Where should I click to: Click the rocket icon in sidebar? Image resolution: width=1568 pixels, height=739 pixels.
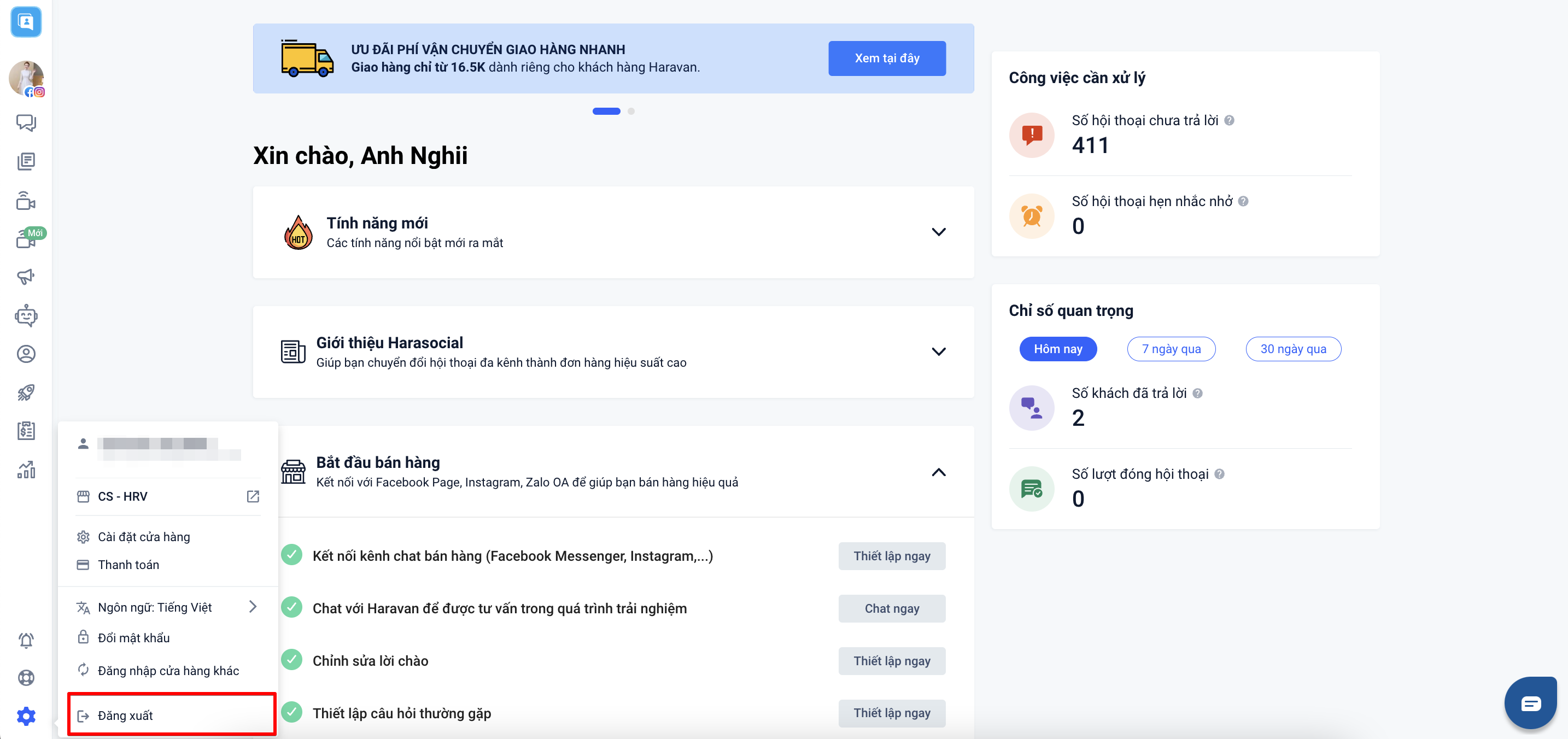pyautogui.click(x=26, y=392)
